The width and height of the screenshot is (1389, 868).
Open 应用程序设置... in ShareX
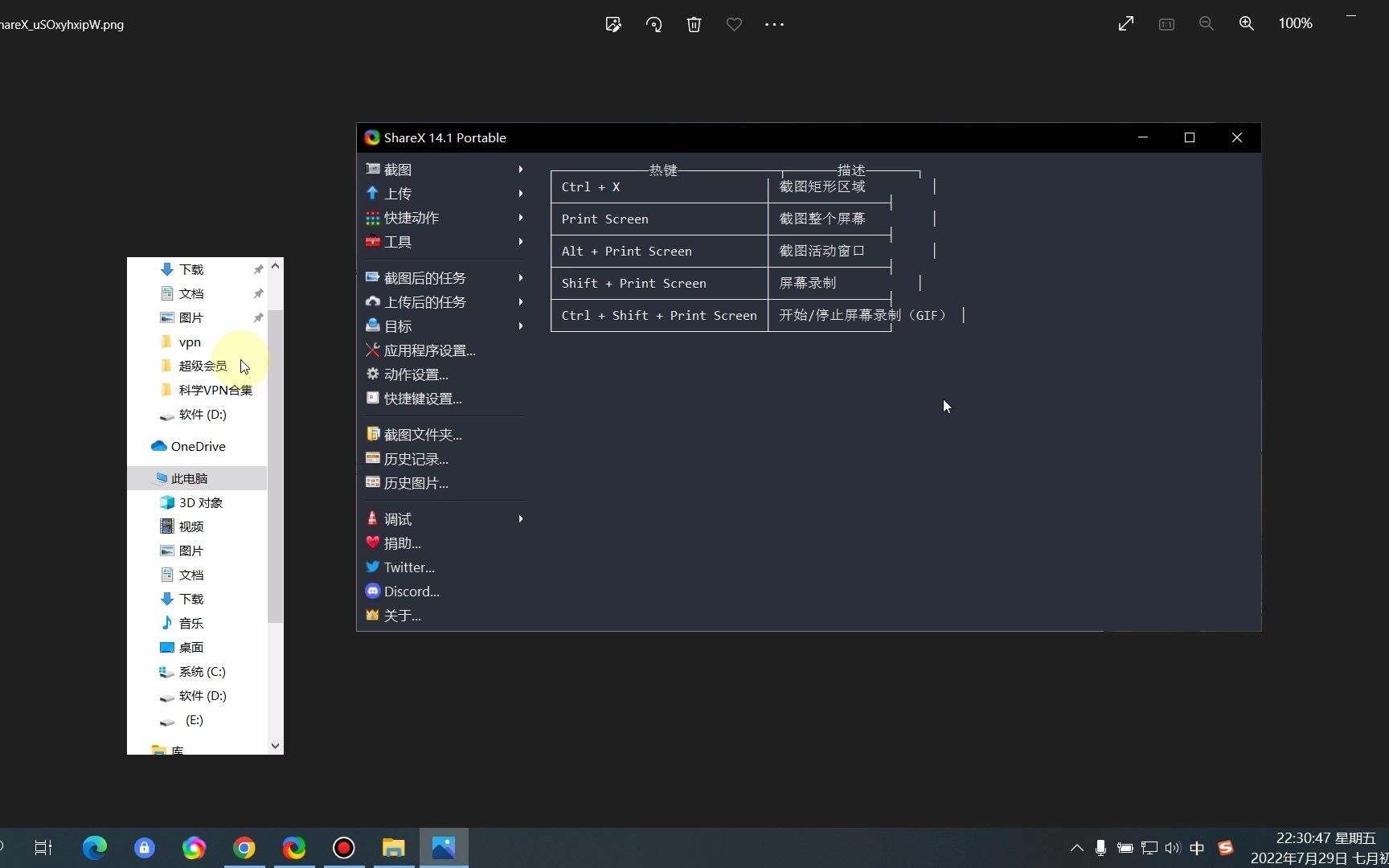445,350
